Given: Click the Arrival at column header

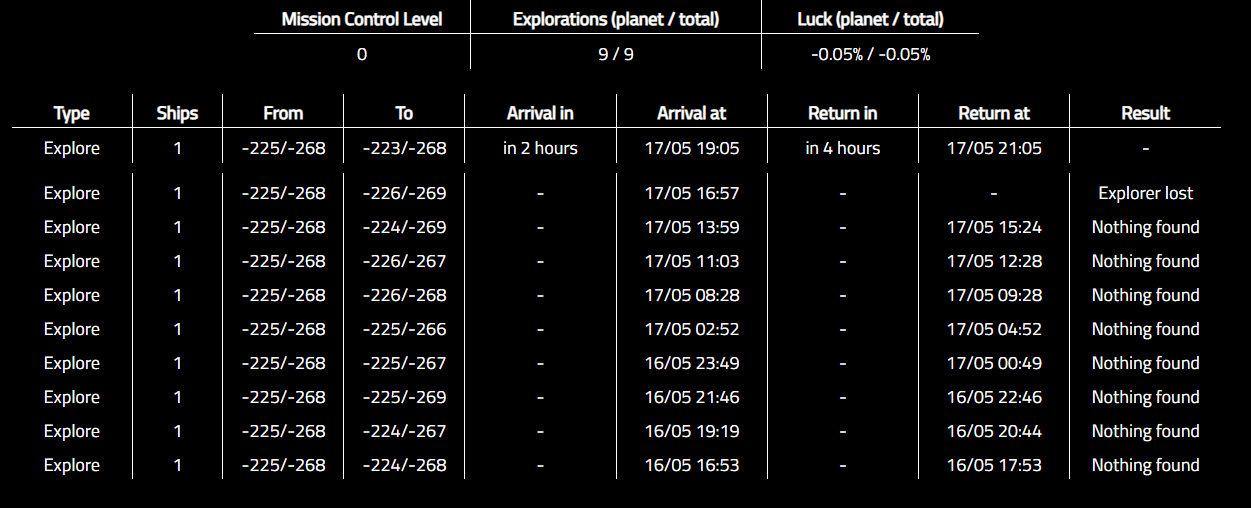Looking at the screenshot, I should pos(692,113).
